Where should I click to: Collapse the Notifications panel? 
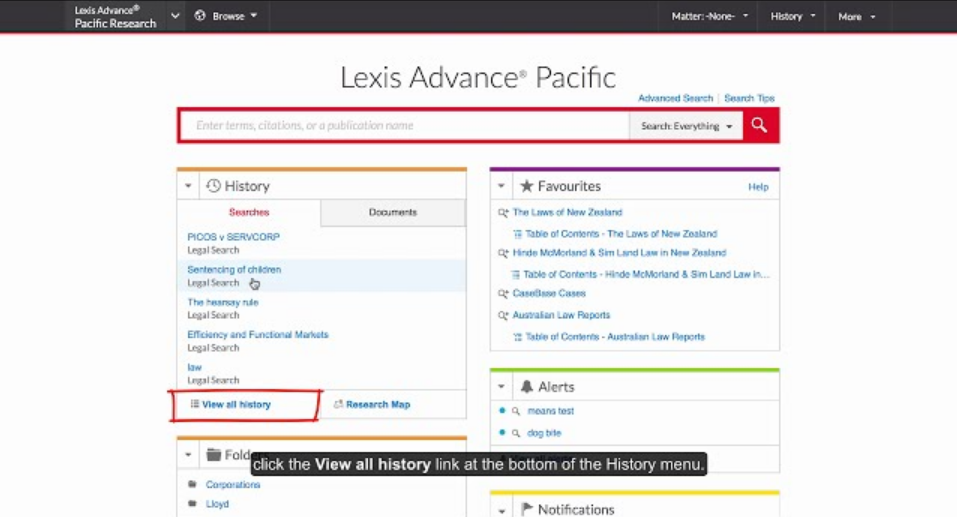pos(501,510)
